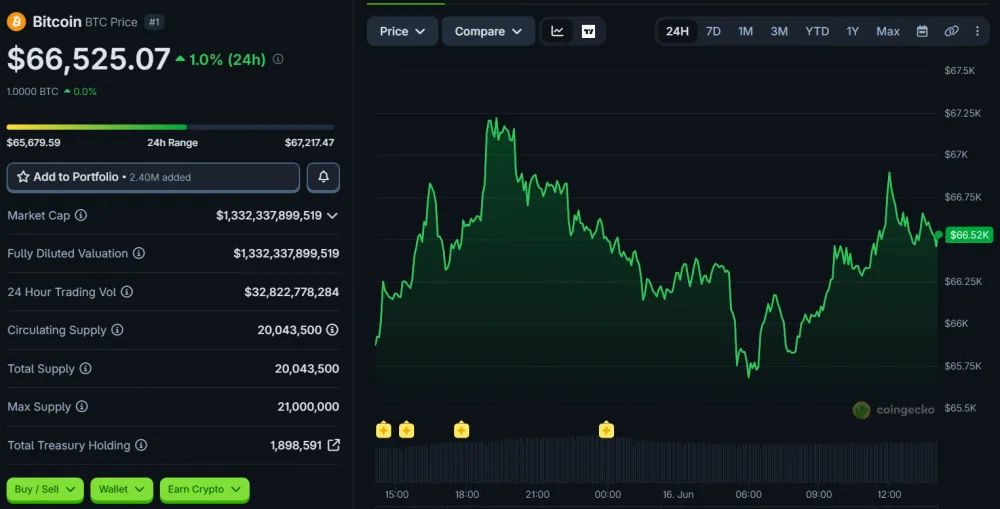Click the 1,898,591 treasury holding value
1000x509 pixels.
click(296, 445)
